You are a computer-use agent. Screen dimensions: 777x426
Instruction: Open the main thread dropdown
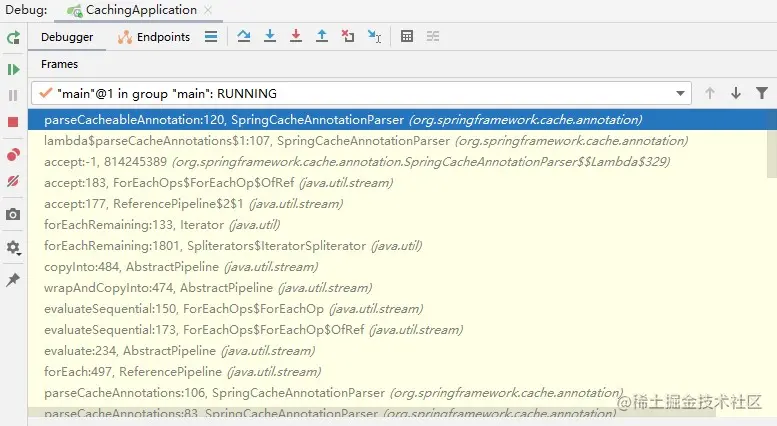click(x=361, y=93)
